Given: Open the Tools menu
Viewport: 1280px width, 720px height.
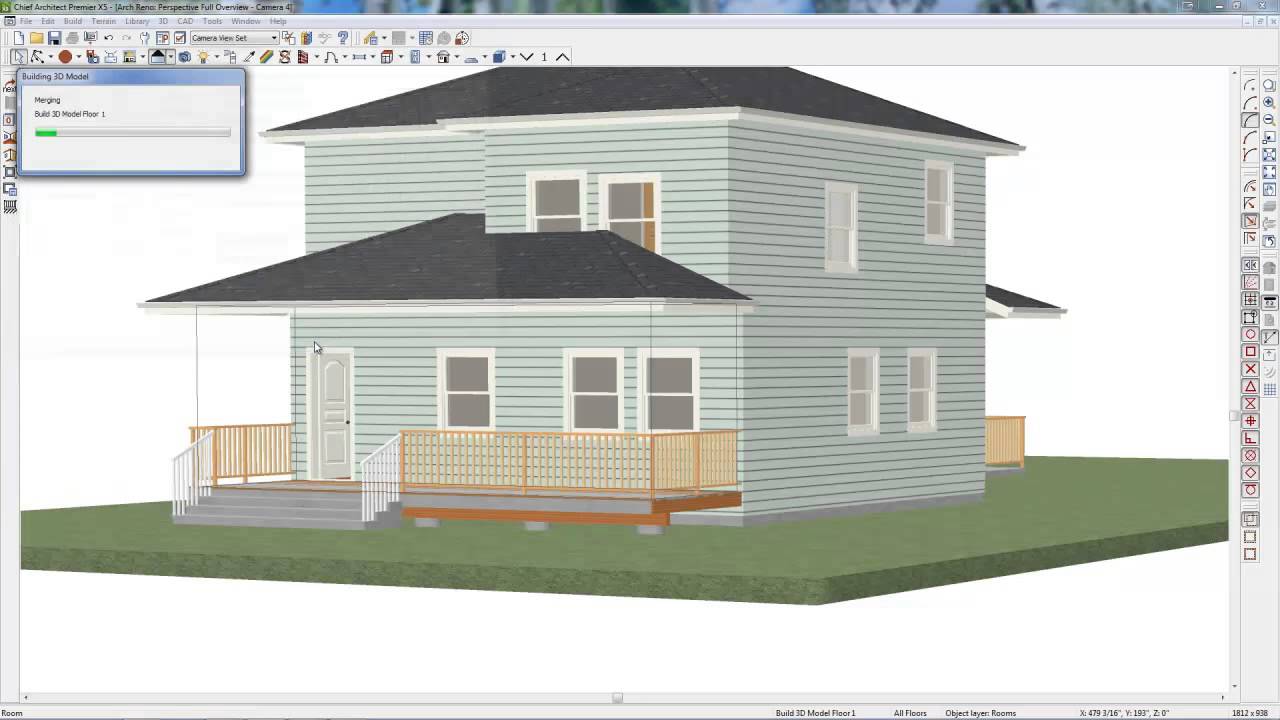Looking at the screenshot, I should [212, 21].
